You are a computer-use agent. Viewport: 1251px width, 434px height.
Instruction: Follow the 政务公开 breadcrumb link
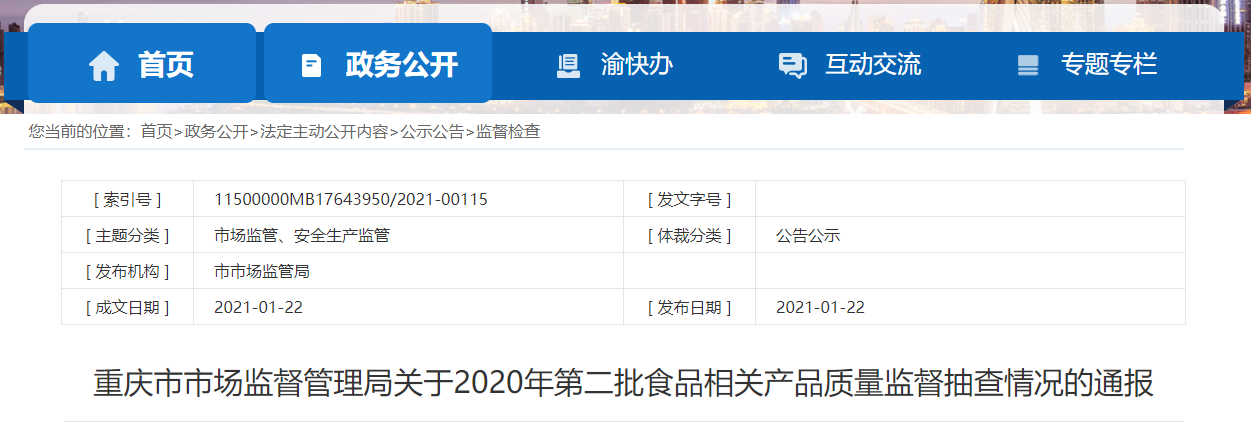(216, 131)
